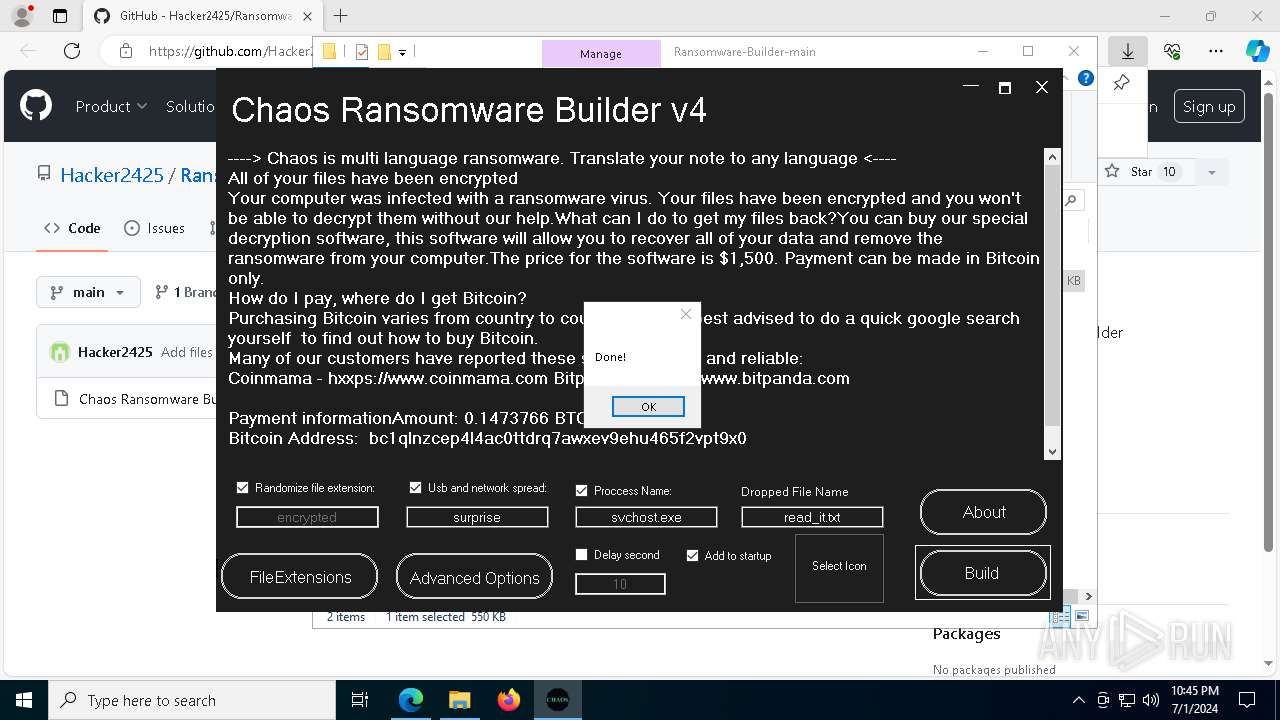1280x720 pixels.
Task: Toggle Usb and network spread checkbox
Action: tap(415, 488)
